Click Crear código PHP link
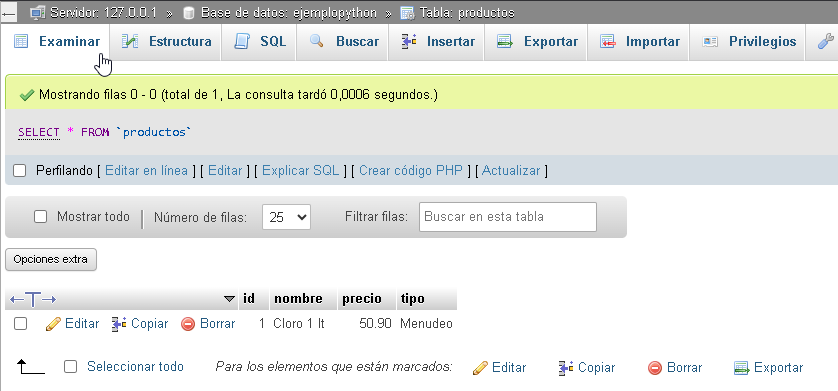 pos(411,171)
